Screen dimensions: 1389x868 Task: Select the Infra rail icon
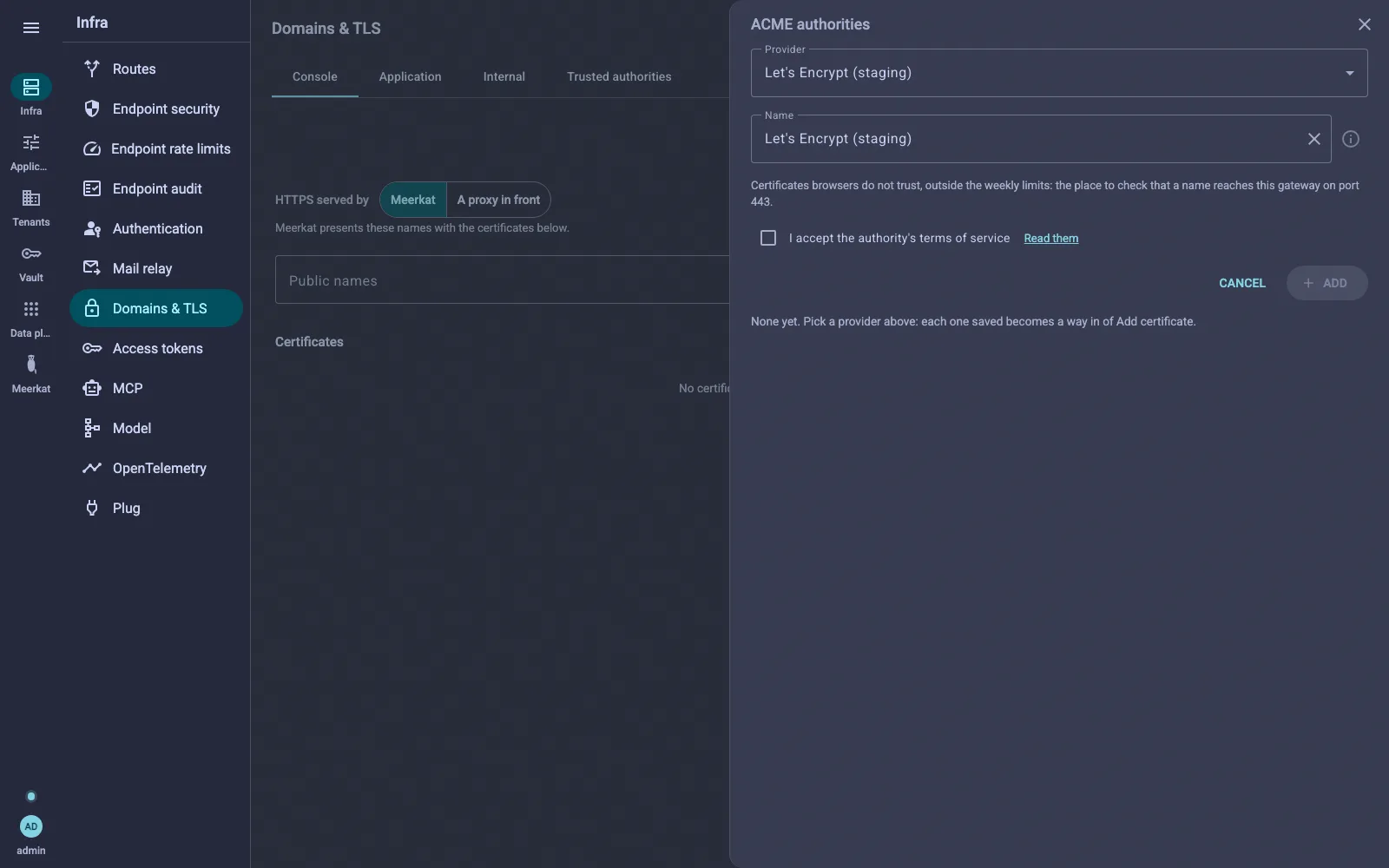(31, 87)
